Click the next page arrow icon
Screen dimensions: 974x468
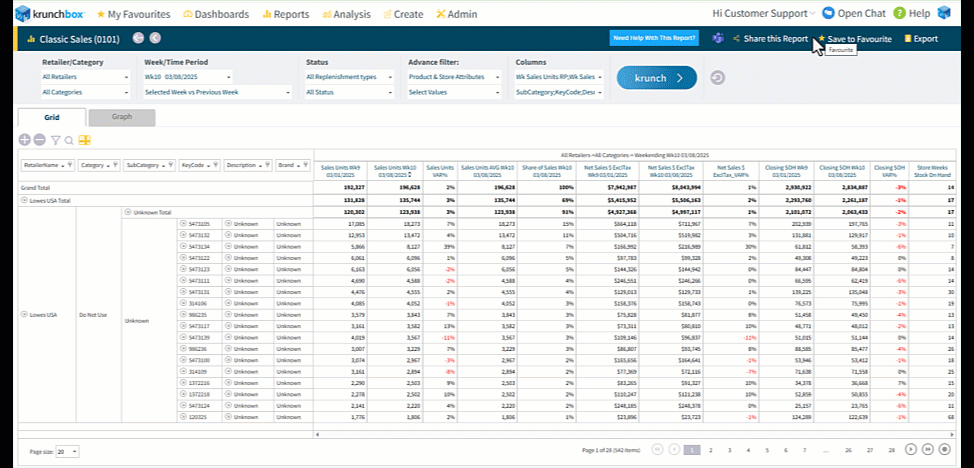(911, 449)
